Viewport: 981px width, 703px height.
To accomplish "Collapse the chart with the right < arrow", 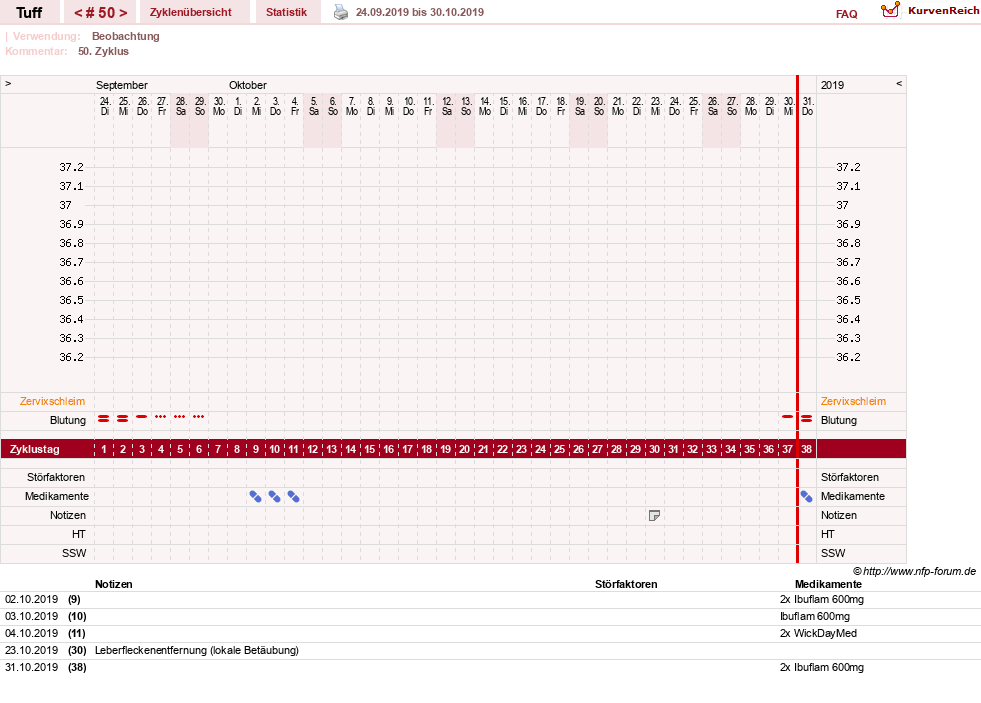I will click(899, 83).
